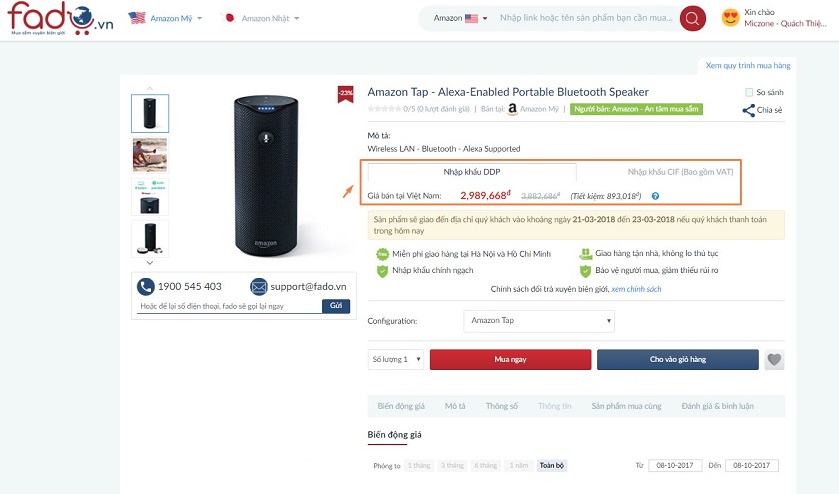839x494 pixels.
Task: Click the blue question mark help icon
Action: click(655, 196)
